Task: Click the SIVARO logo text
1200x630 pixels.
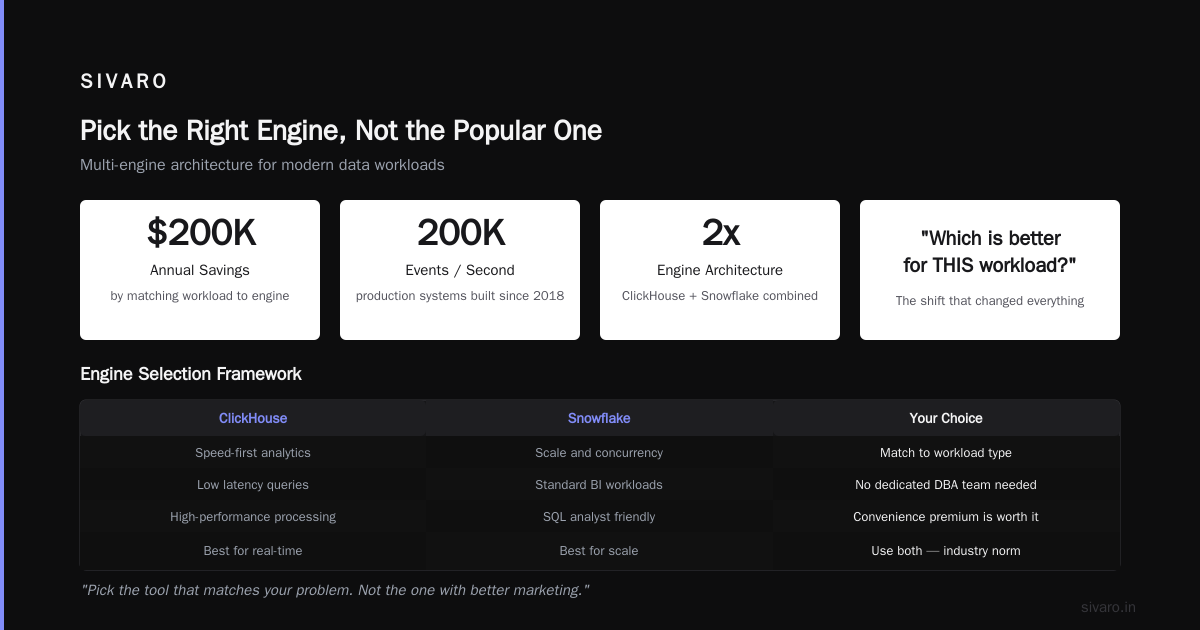Action: pyautogui.click(x=124, y=82)
